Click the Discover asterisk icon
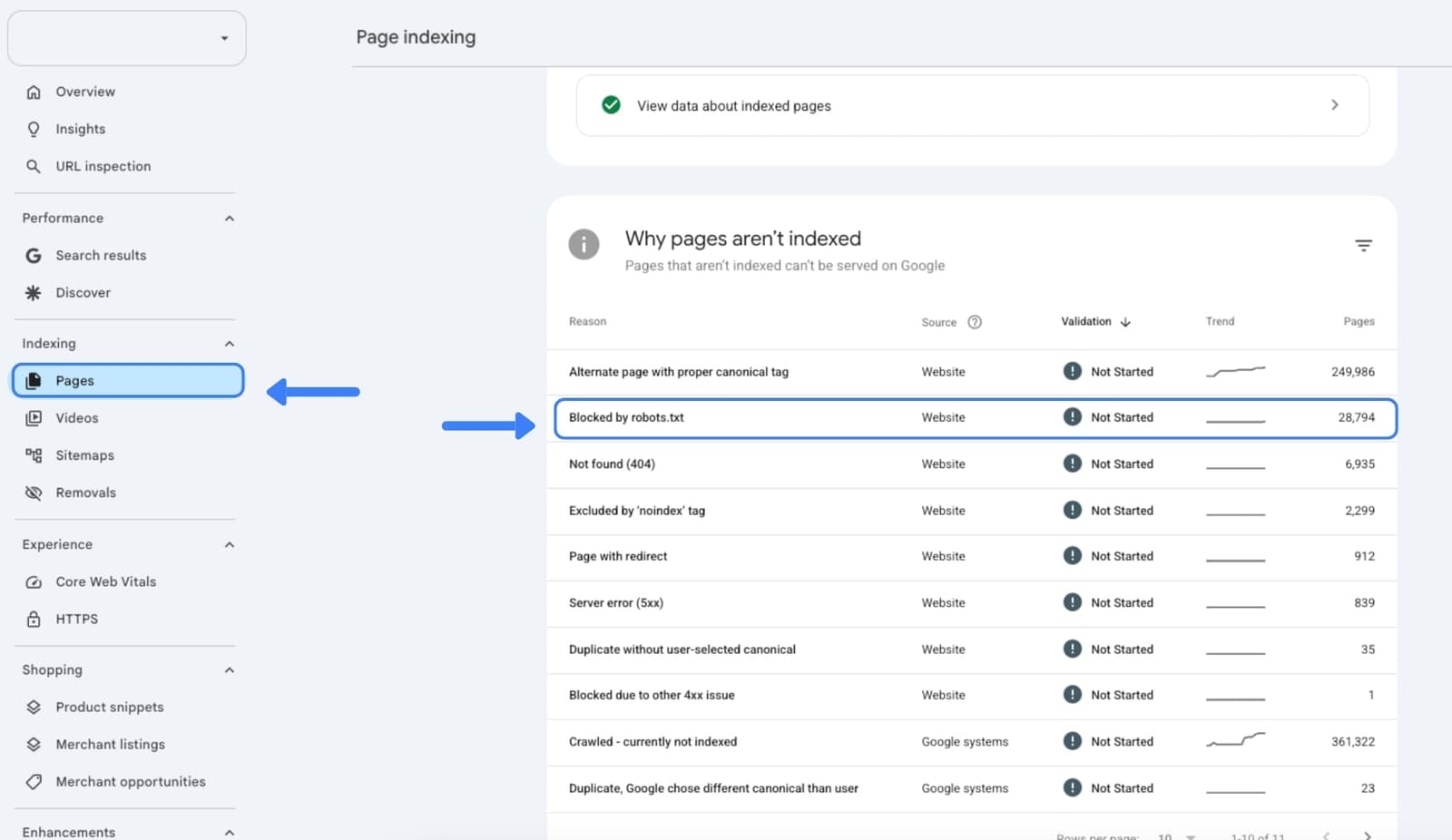Viewport: 1452px width, 840px height. pyautogui.click(x=34, y=293)
